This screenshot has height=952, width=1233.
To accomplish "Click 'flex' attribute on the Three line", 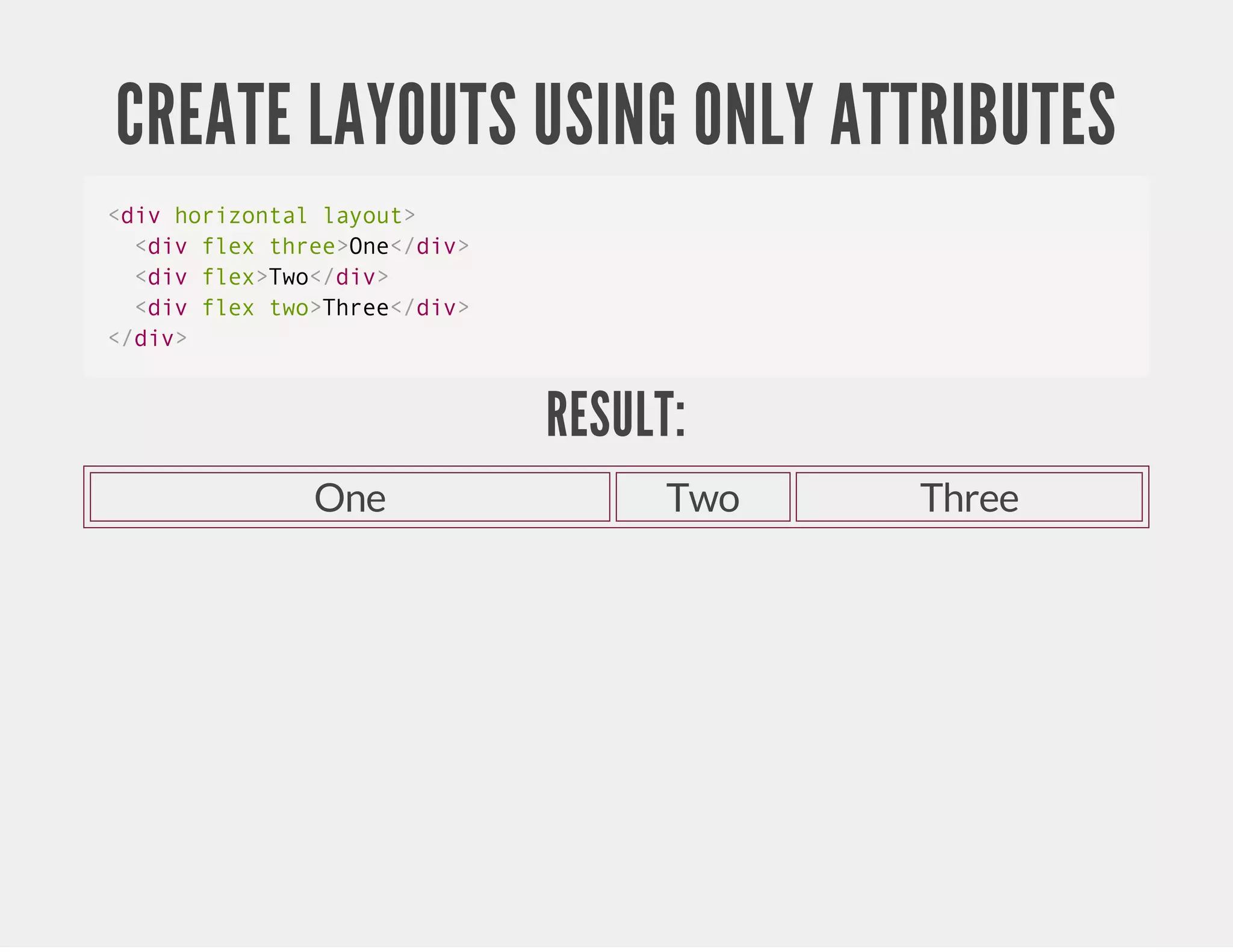I will coord(228,308).
